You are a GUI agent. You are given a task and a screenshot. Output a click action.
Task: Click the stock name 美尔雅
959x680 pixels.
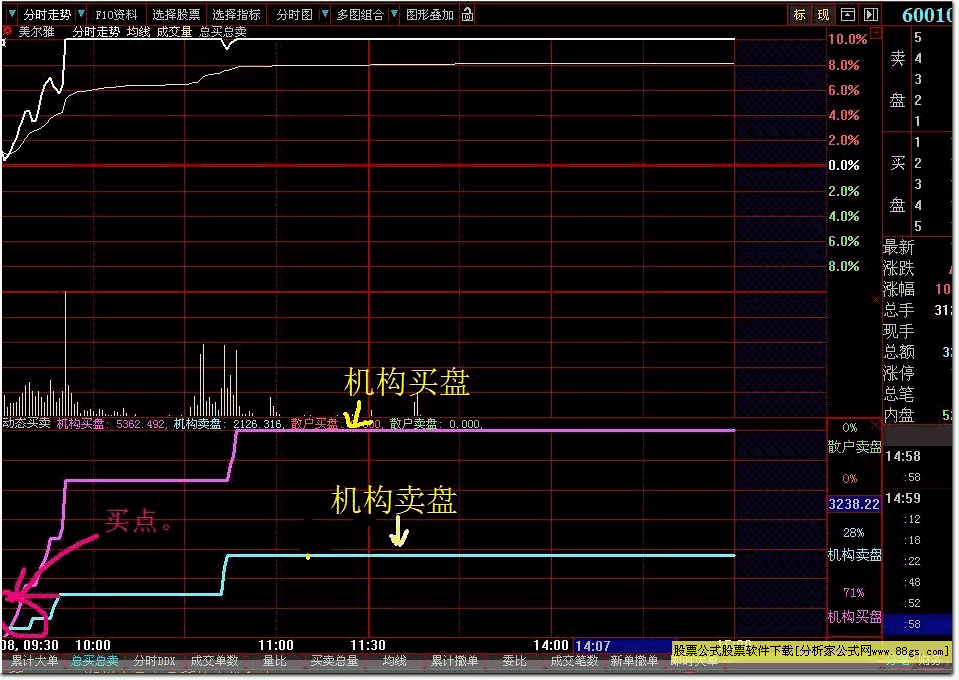(36, 32)
